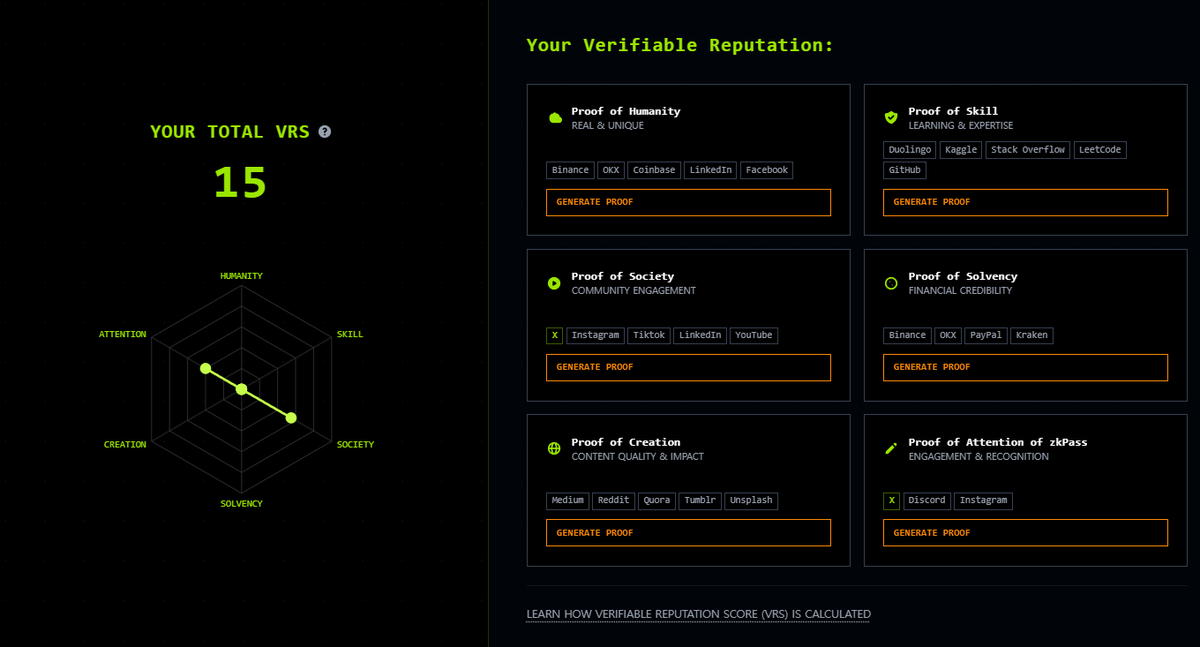Select the Medium tag
The image size is (1200, 647).
point(568,500)
